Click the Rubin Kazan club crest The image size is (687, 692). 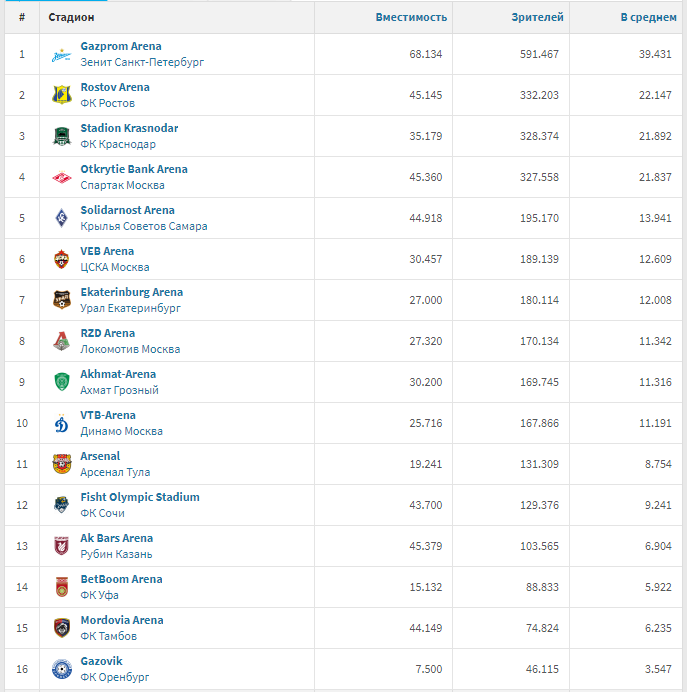pos(62,547)
